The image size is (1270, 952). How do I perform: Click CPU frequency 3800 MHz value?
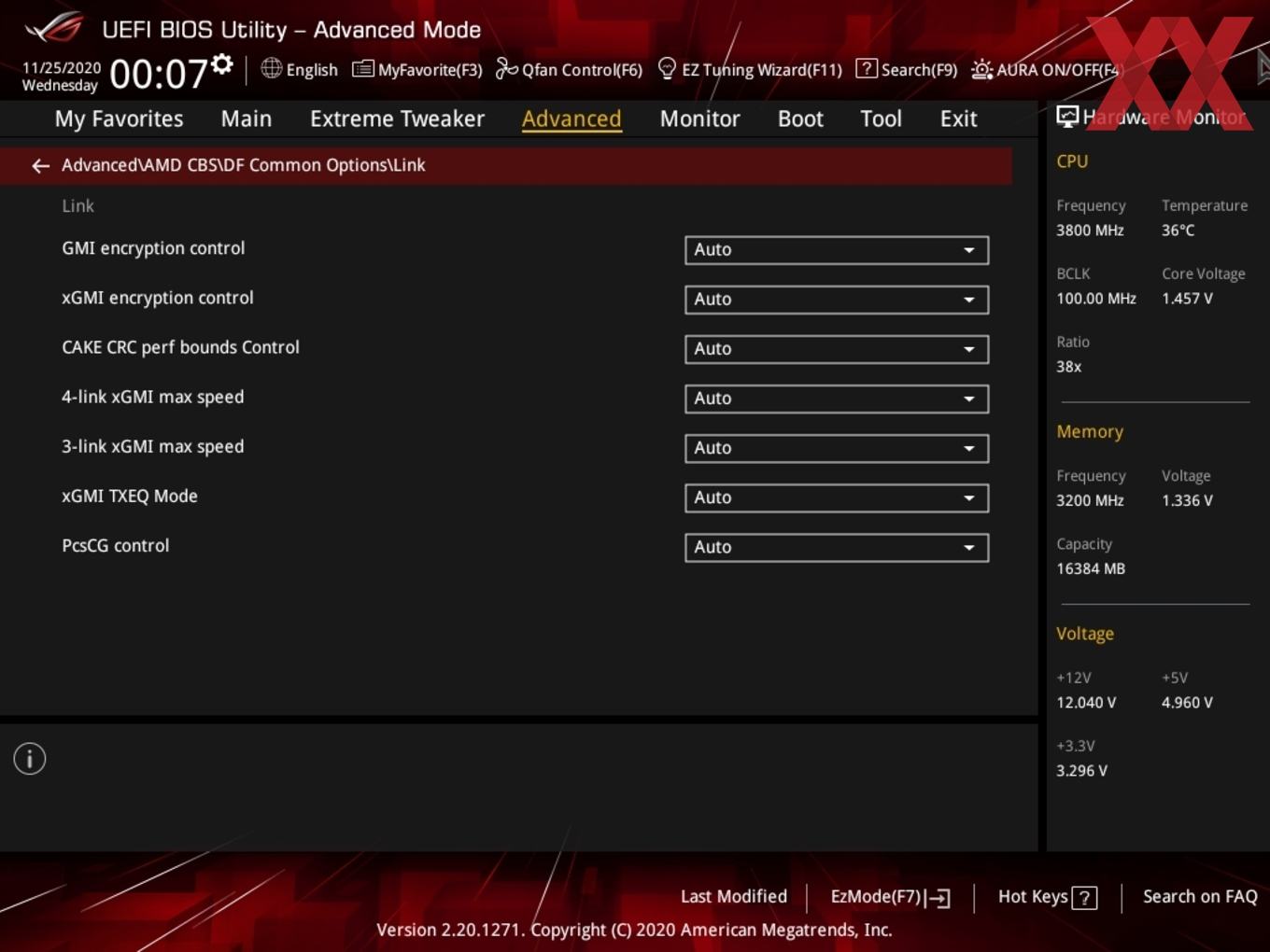1090,231
